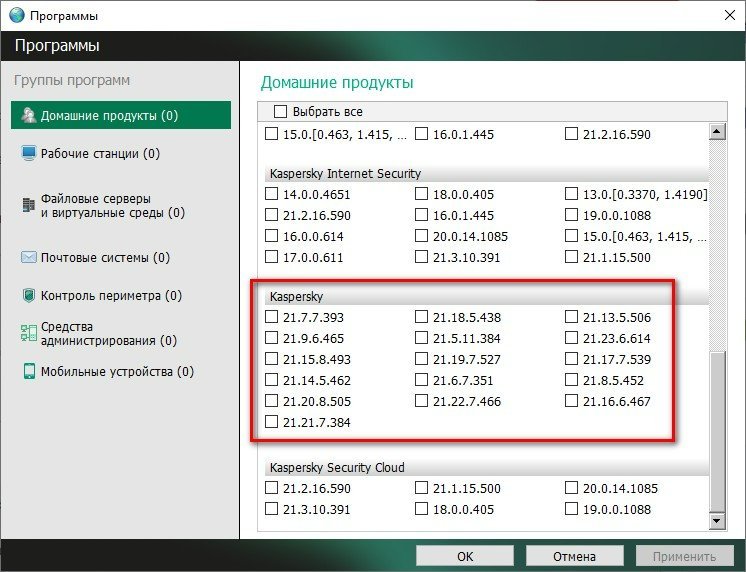Enable Security Cloud version 21.3.10.391
The image size is (746, 572).
[x=271, y=509]
